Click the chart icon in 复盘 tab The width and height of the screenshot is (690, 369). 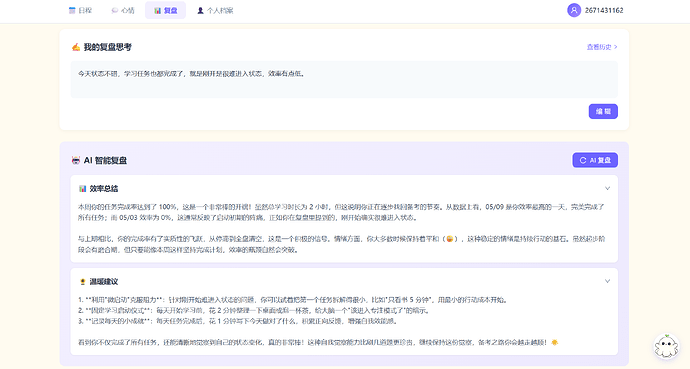(158, 10)
